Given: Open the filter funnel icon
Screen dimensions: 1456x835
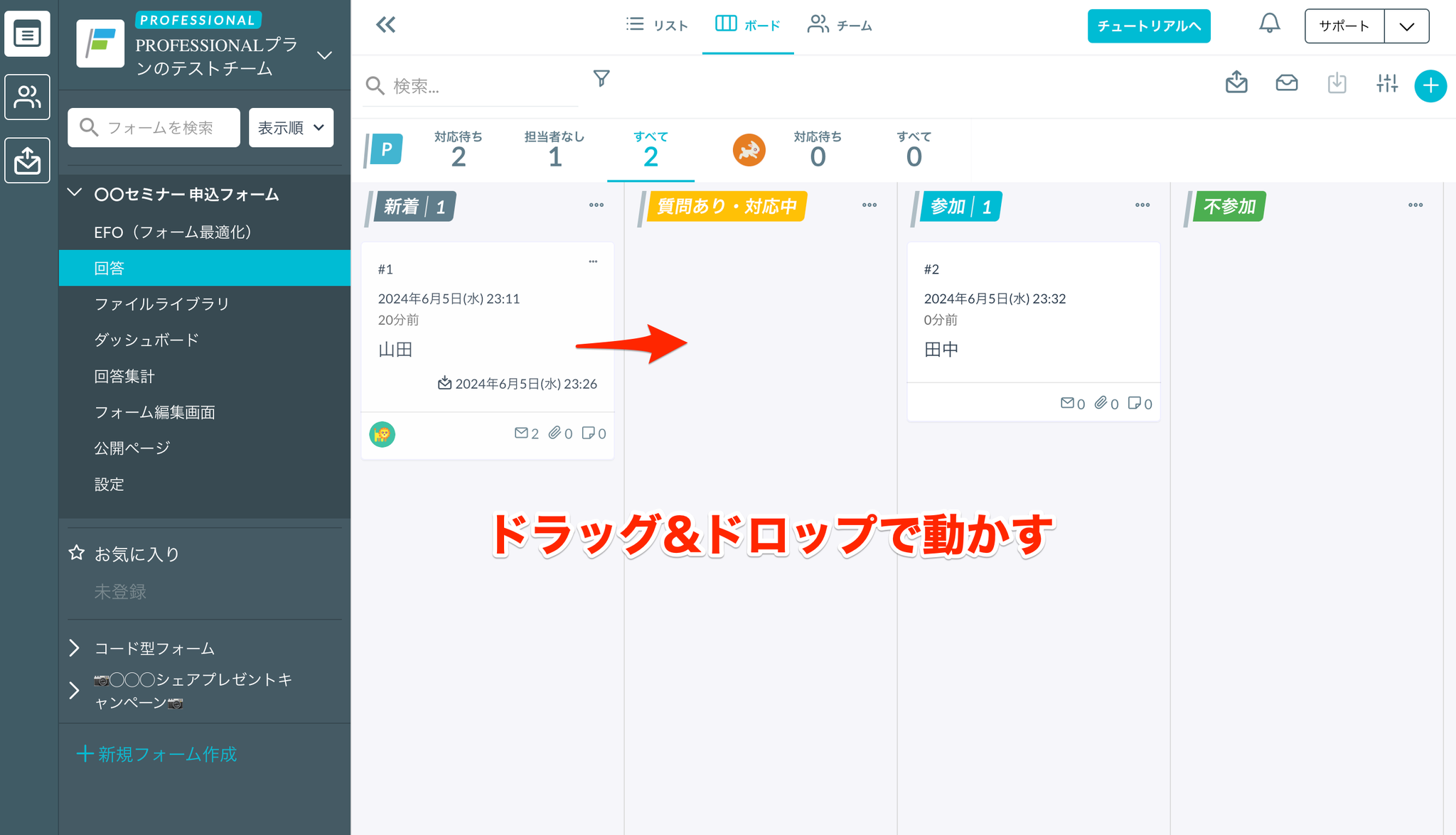Looking at the screenshot, I should pyautogui.click(x=601, y=78).
